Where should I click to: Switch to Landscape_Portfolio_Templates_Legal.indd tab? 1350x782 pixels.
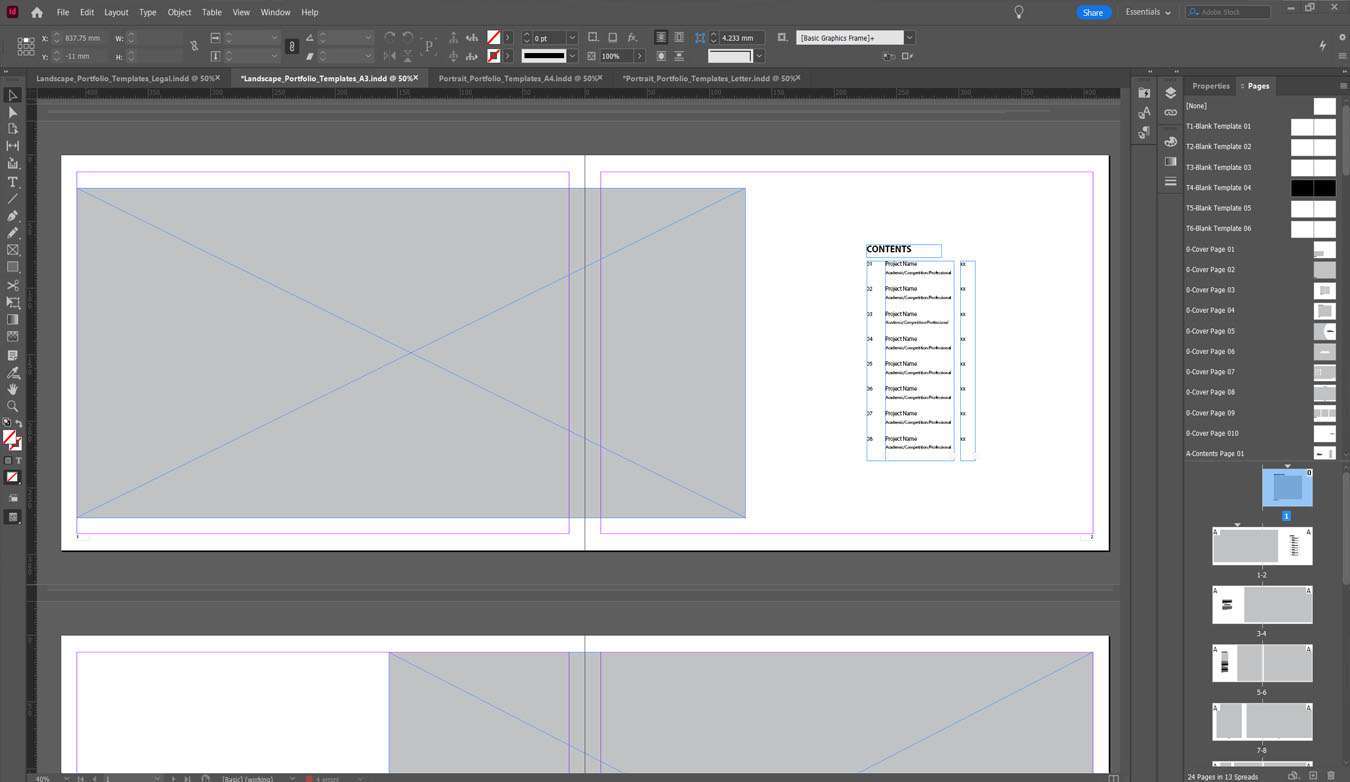click(124, 78)
